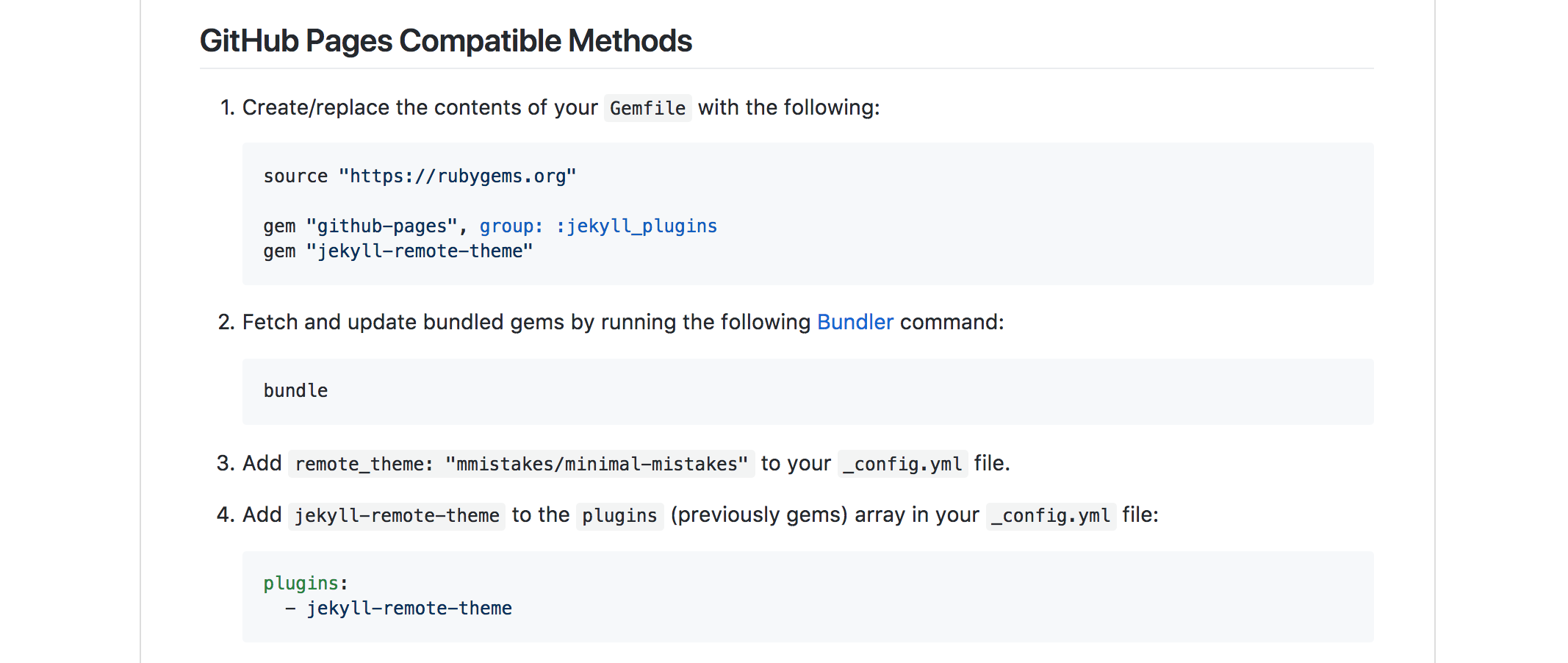1568x663 pixels.
Task: Click "group: :jekyll_plugins" in the Gemfile code
Action: click(x=598, y=226)
